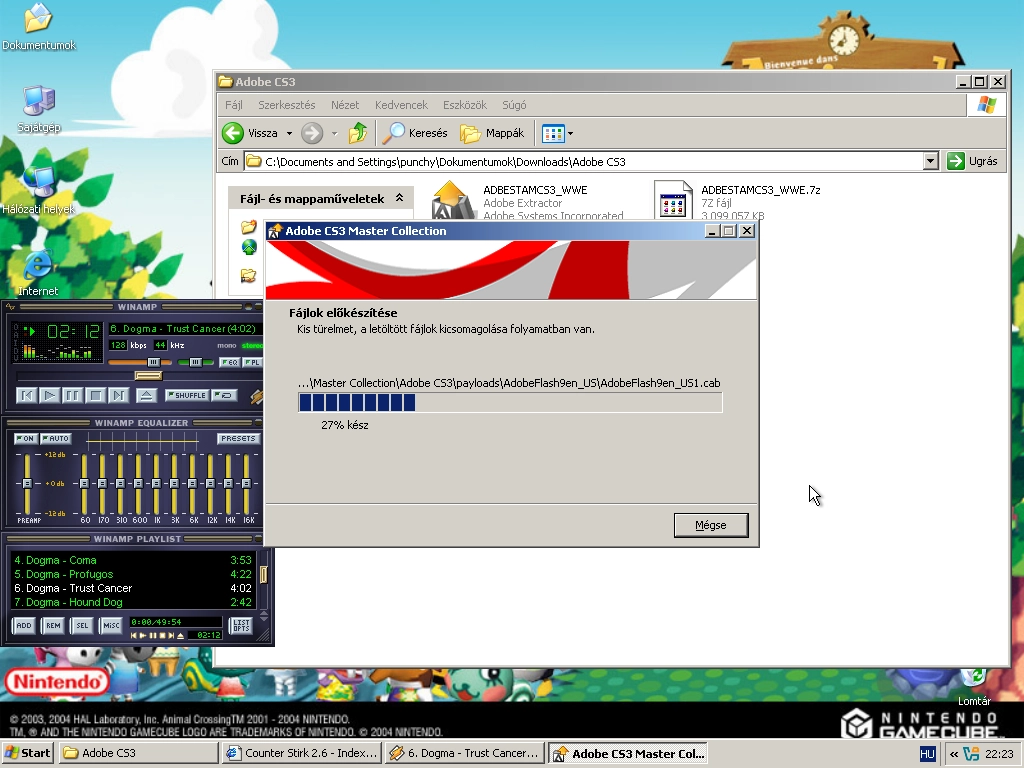
Task: Stop playback in Winamp main window
Action: pos(95,395)
